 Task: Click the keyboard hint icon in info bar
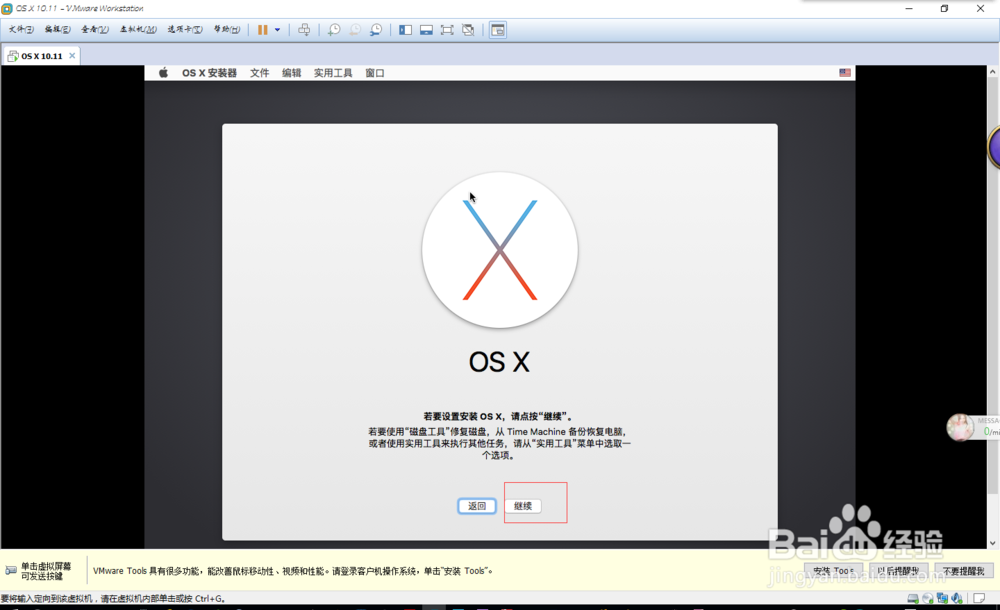click(11, 570)
